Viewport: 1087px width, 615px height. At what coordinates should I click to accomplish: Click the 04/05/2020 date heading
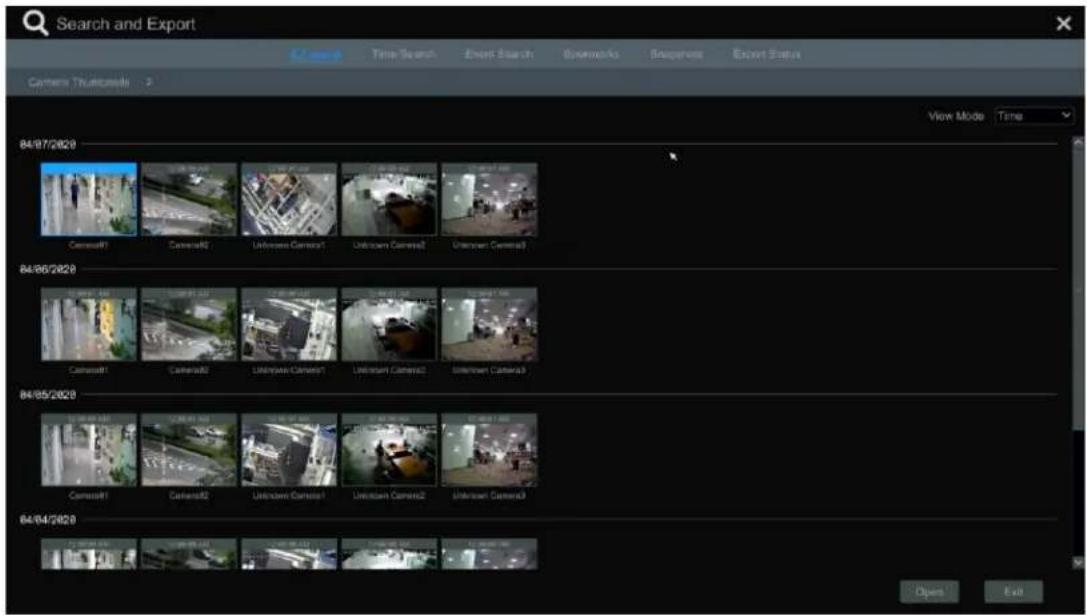coord(48,395)
